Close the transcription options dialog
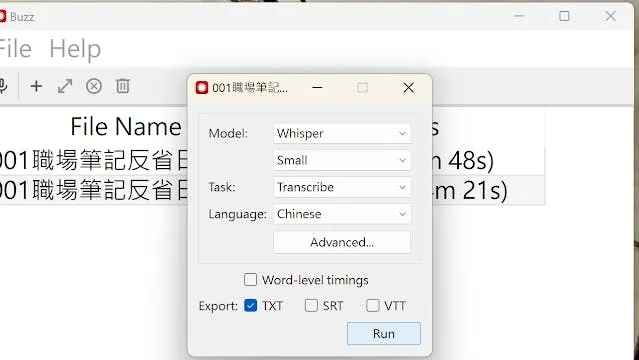 408,88
